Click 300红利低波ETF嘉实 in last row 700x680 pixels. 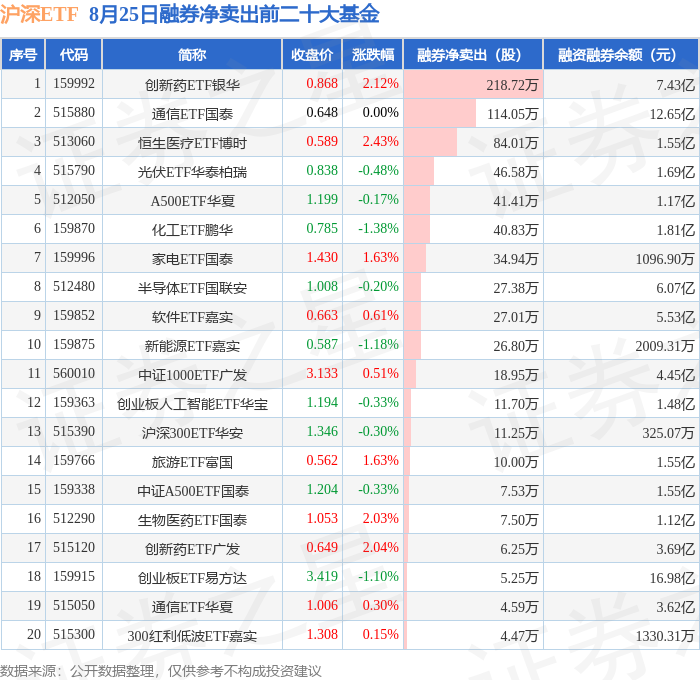click(x=192, y=636)
